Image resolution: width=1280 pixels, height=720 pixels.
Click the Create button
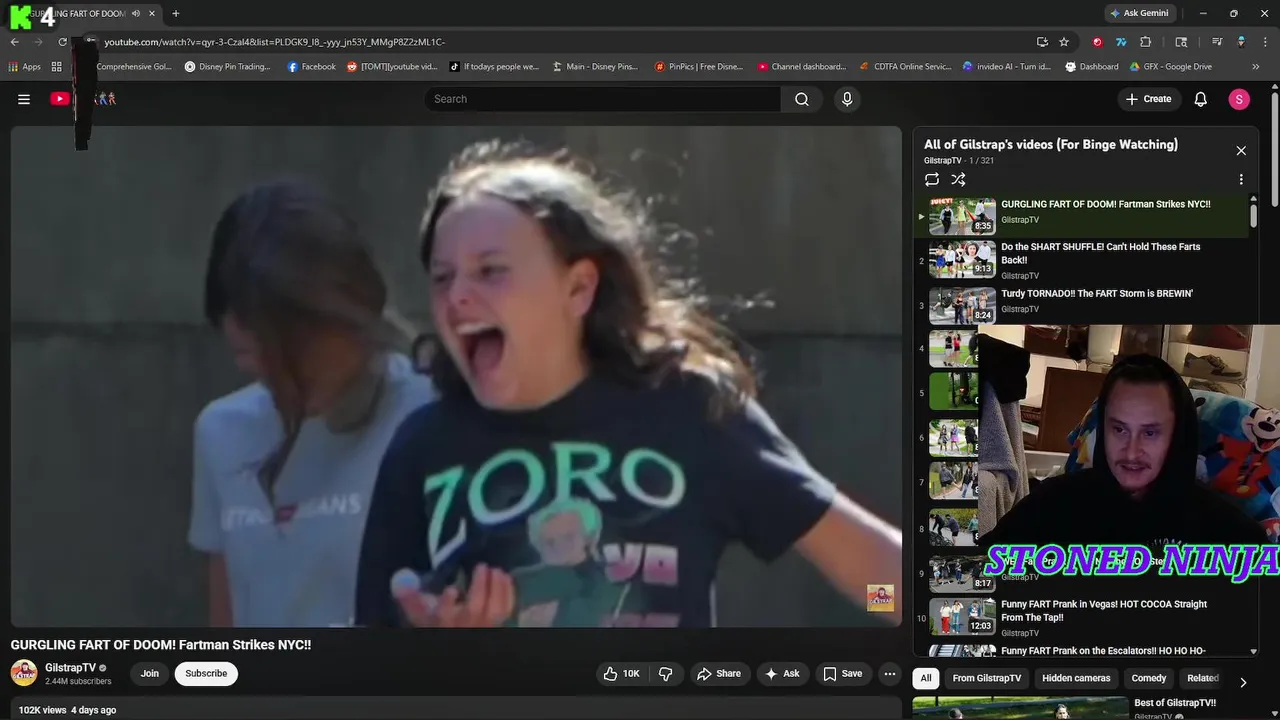[x=1148, y=99]
